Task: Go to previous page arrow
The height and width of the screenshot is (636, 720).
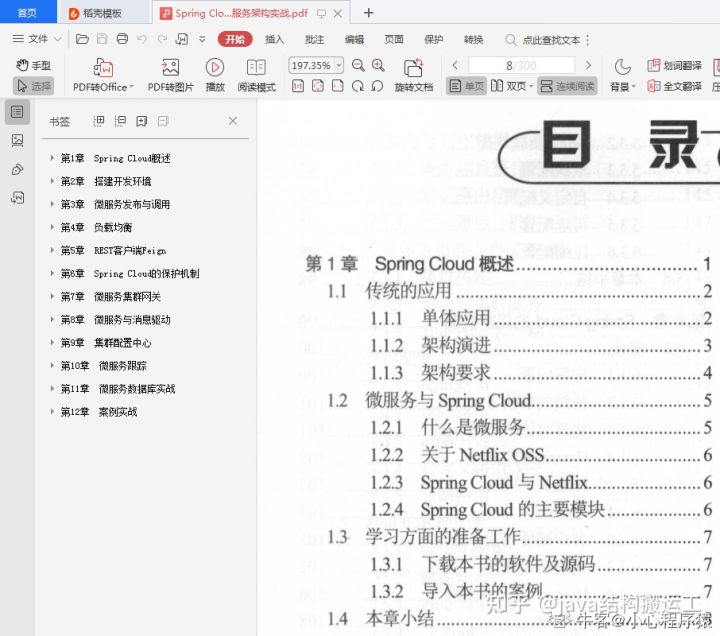Action: point(455,65)
